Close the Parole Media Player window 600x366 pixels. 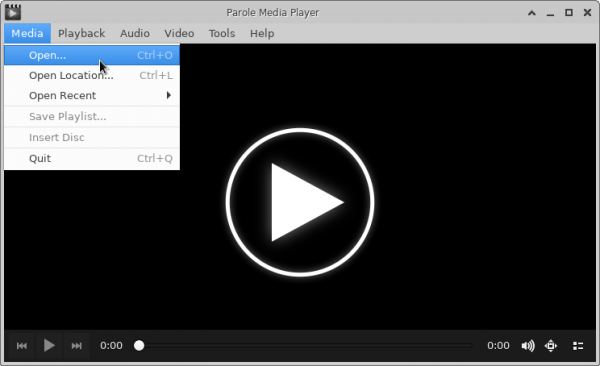click(587, 13)
